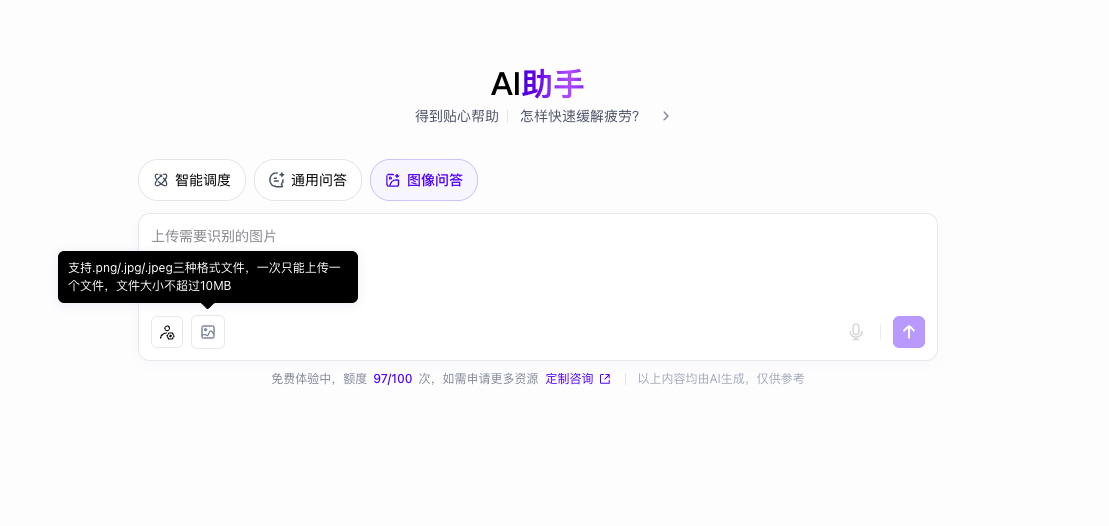1109x526 pixels.
Task: Open the persona settings icon
Action: tap(167, 332)
